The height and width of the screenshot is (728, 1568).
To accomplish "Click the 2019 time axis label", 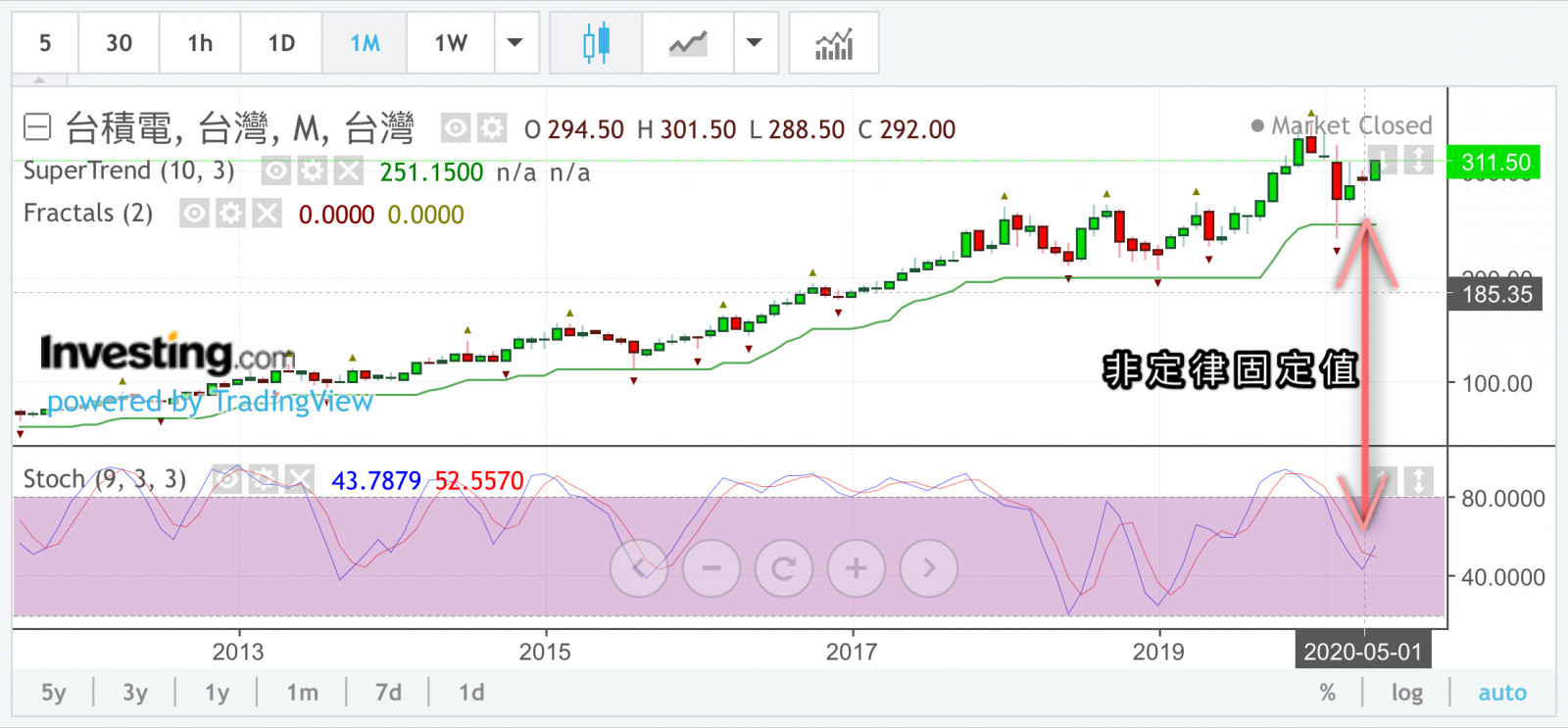I will (x=1158, y=652).
